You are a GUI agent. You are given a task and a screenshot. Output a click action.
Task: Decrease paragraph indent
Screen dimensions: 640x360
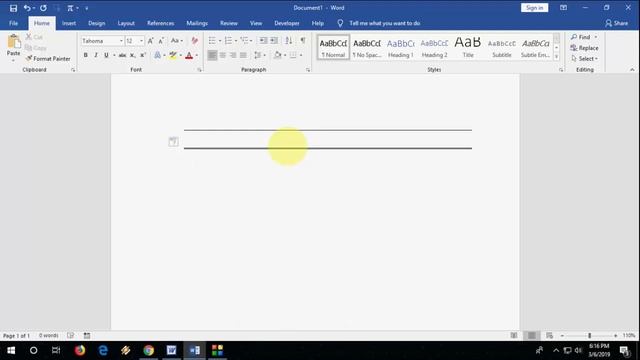click(x=263, y=40)
